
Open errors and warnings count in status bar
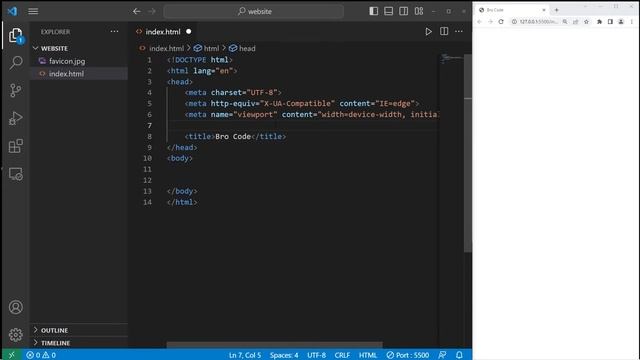(41, 355)
